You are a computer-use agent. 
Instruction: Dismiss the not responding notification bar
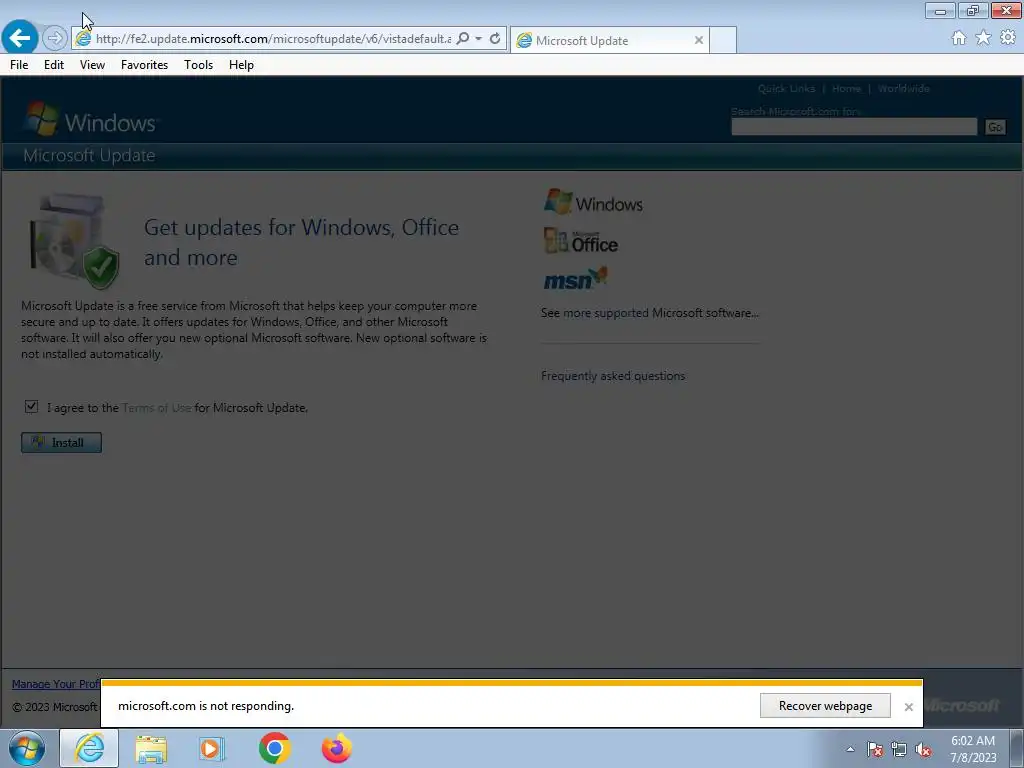908,707
